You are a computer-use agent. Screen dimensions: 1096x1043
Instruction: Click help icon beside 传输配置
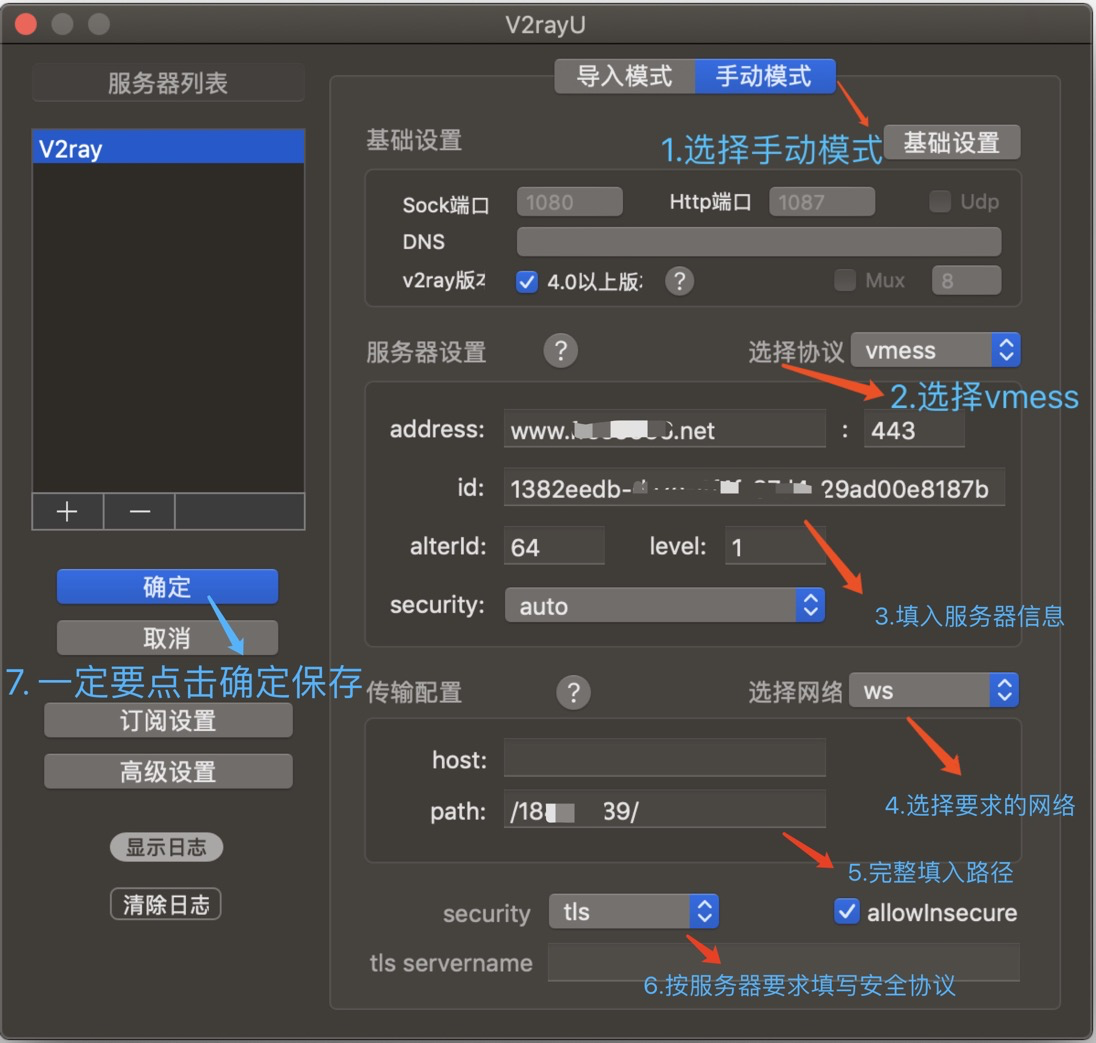573,692
